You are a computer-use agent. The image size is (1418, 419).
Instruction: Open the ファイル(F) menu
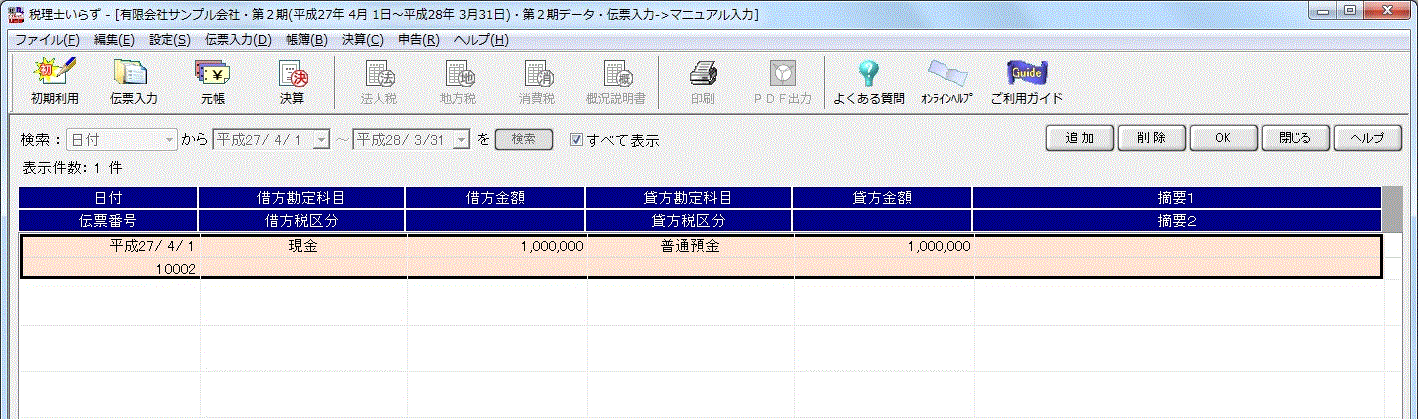click(x=47, y=40)
